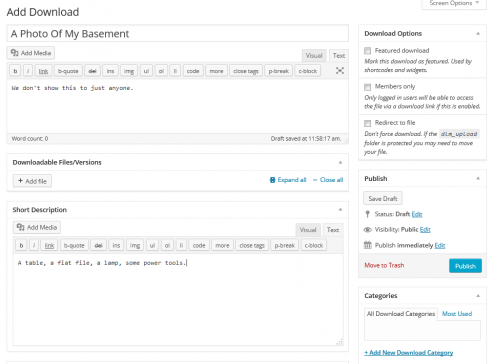Open Most Used categories tab

coord(457,314)
